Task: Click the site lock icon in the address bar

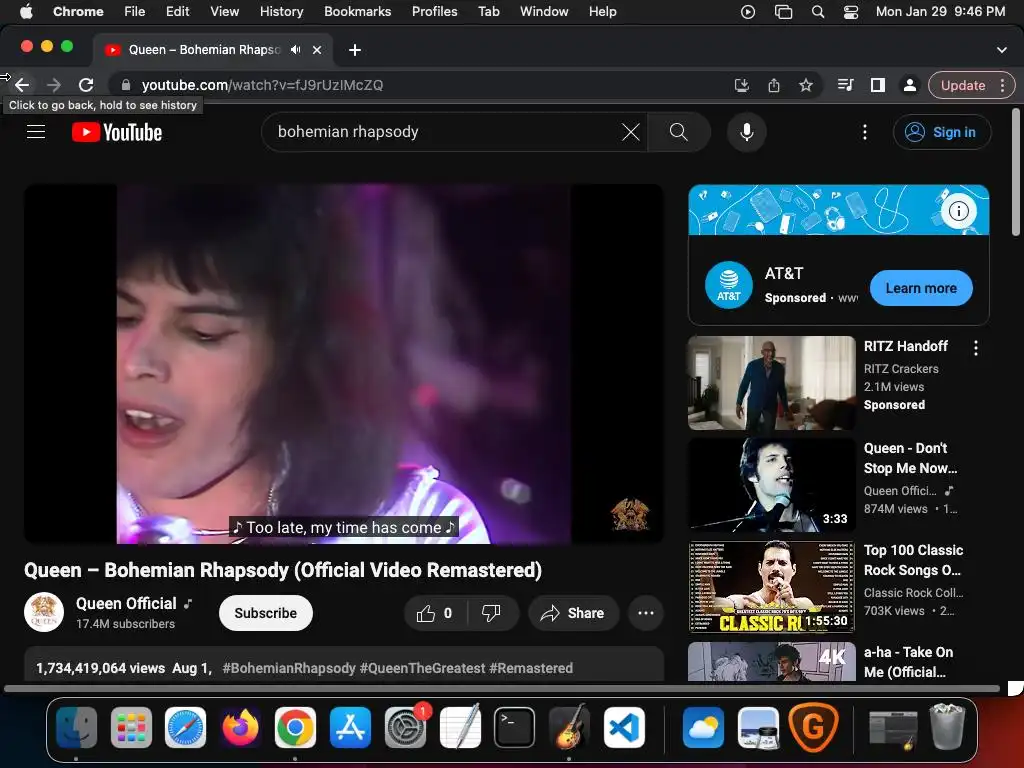Action: (126, 85)
